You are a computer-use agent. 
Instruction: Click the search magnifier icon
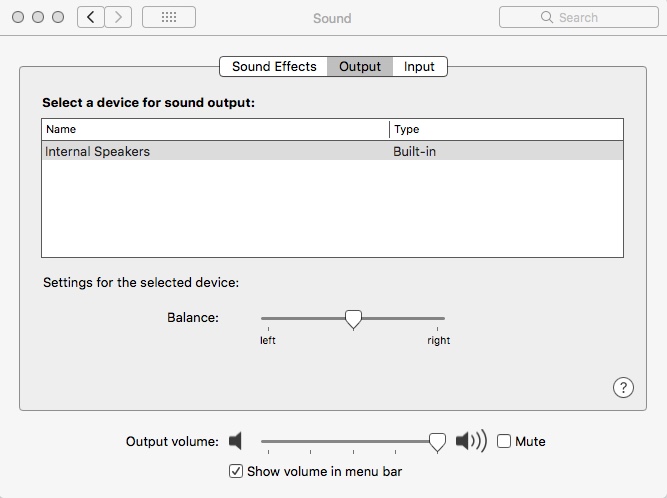click(x=547, y=17)
